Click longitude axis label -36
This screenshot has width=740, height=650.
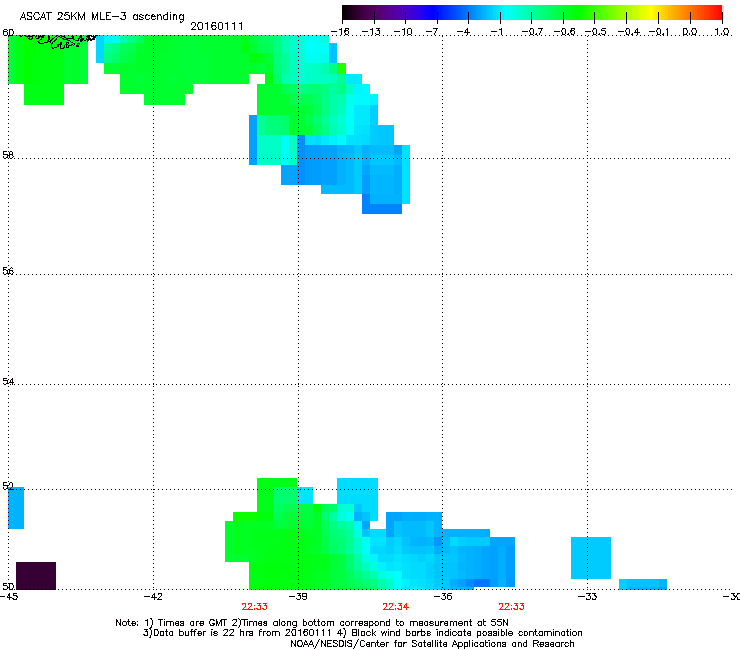tap(443, 597)
